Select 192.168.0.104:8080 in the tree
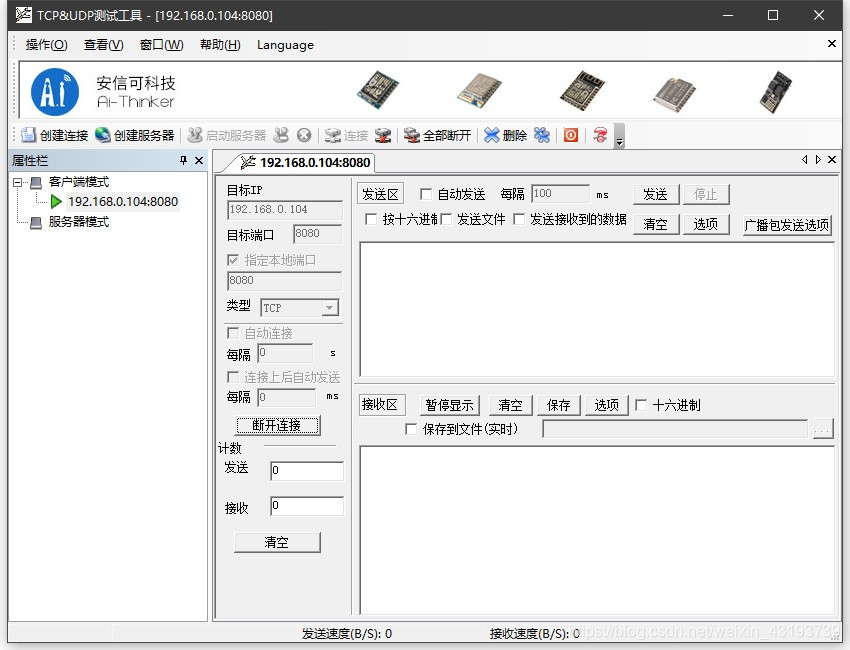850x650 pixels. click(123, 202)
